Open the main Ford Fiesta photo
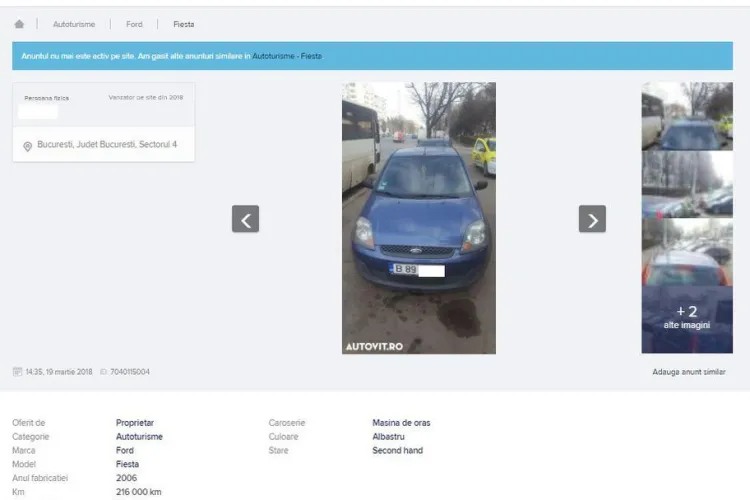750x500 pixels. click(x=418, y=218)
